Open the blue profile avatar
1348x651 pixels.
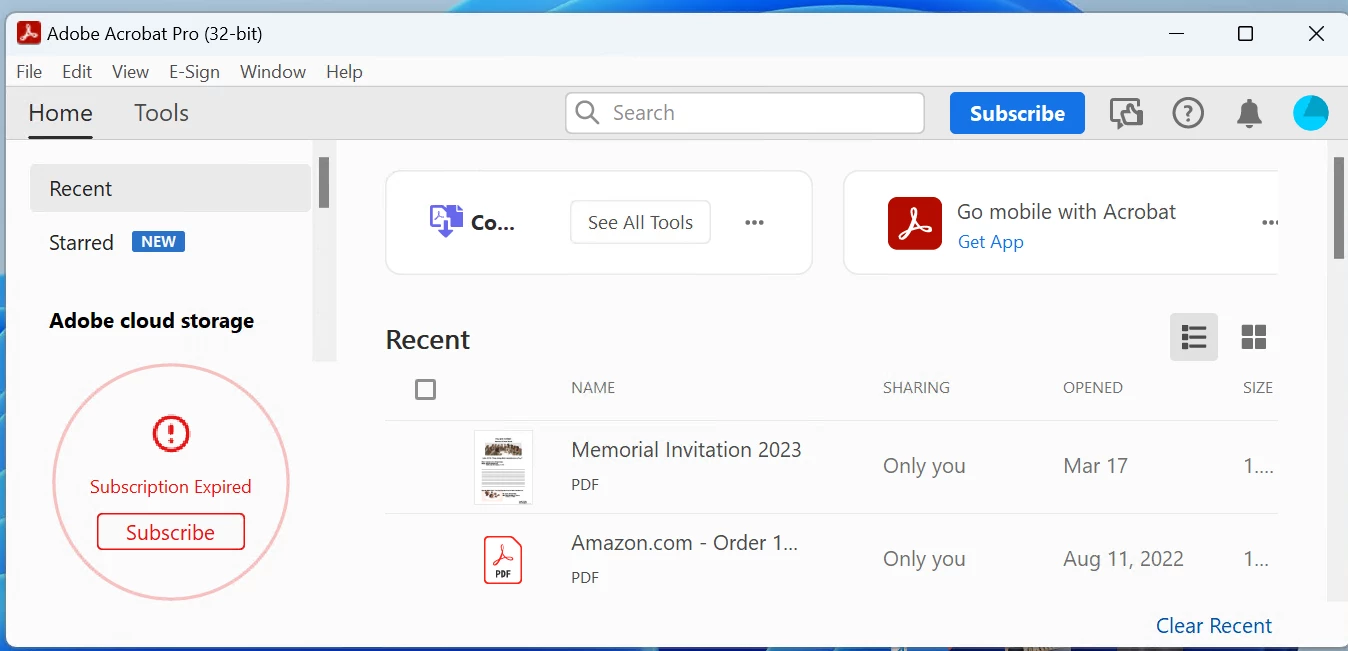1310,113
